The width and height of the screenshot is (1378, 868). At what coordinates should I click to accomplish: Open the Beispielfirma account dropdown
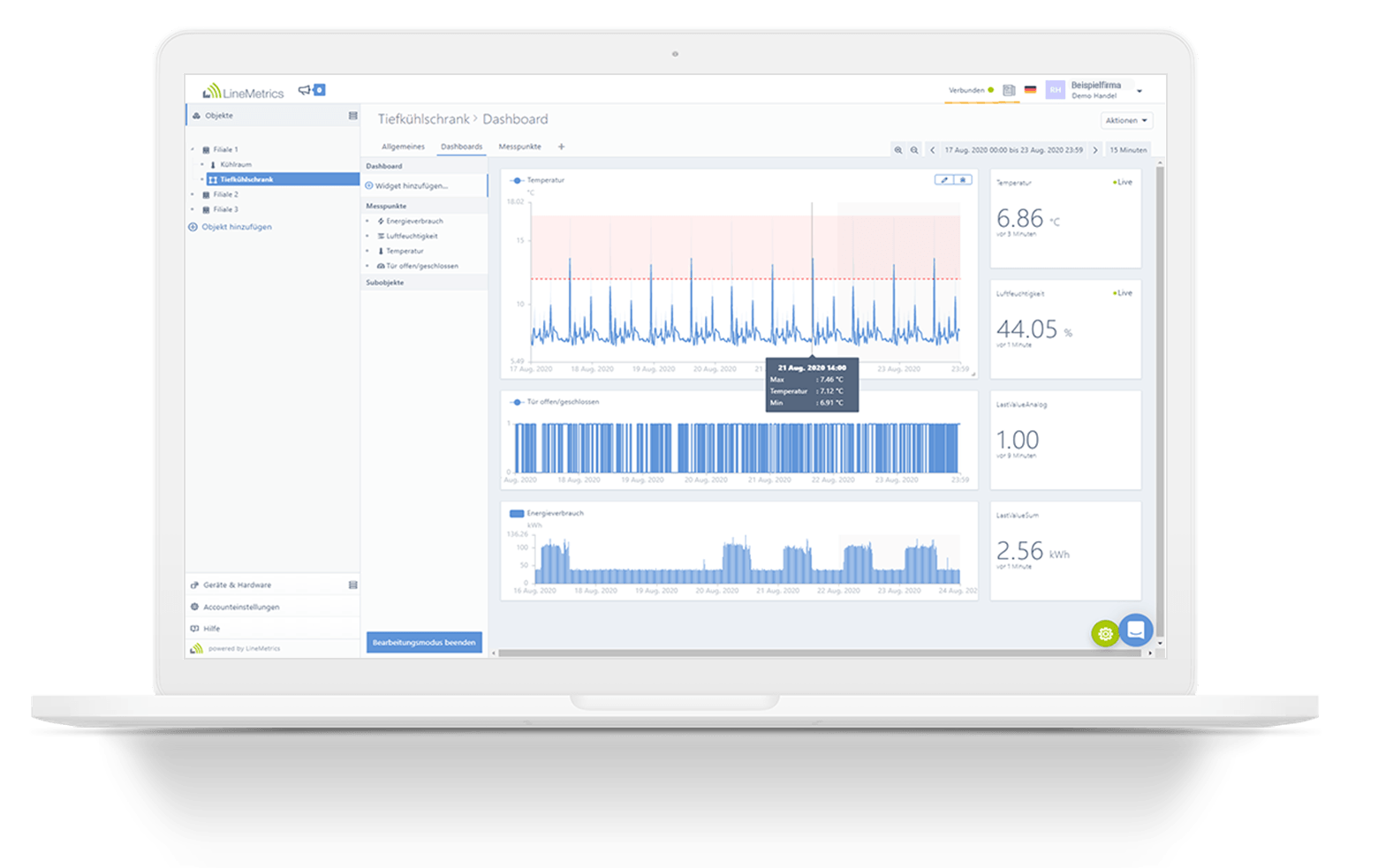1139,91
